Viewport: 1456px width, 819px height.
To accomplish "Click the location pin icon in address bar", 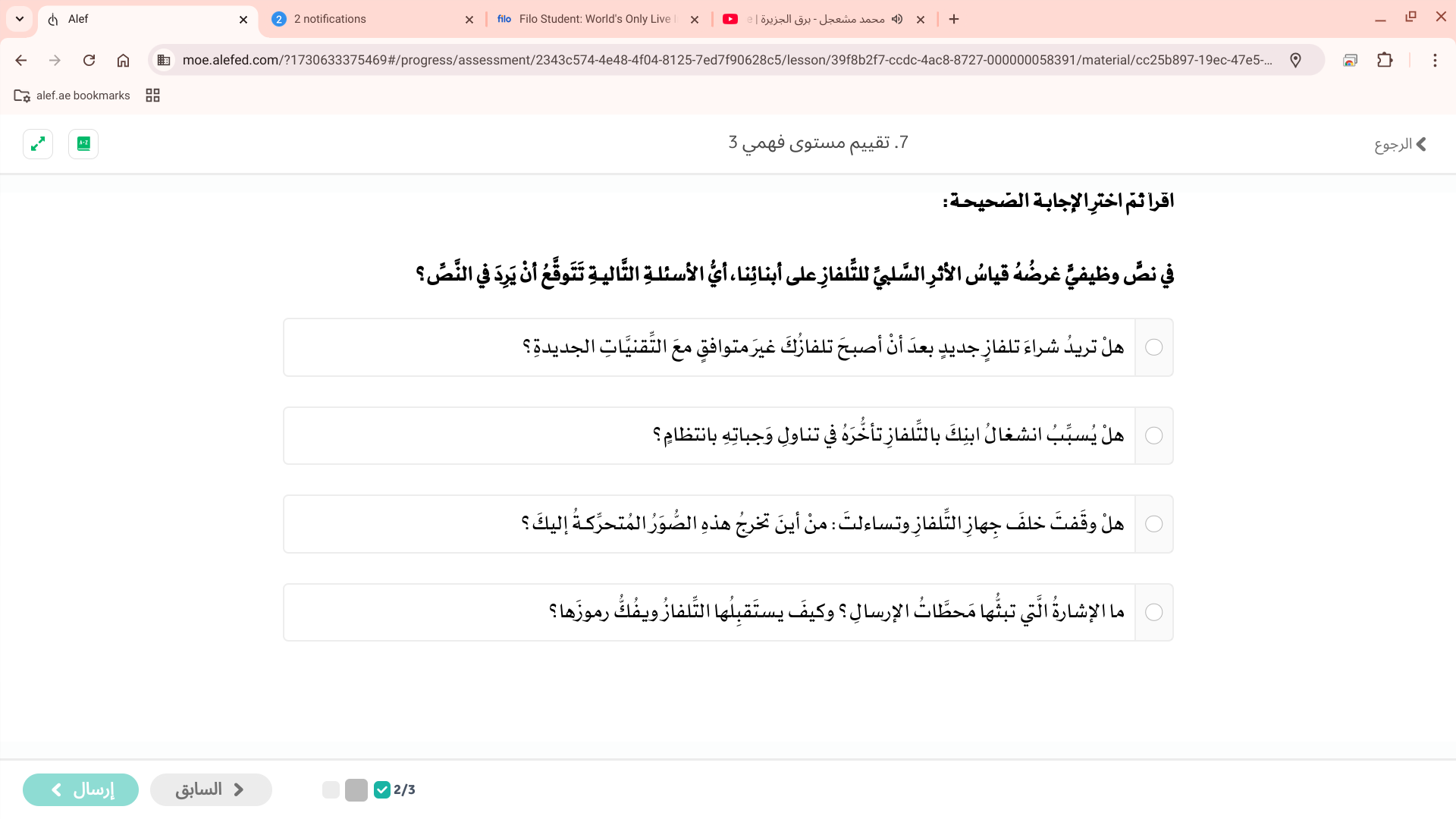I will [x=1295, y=60].
